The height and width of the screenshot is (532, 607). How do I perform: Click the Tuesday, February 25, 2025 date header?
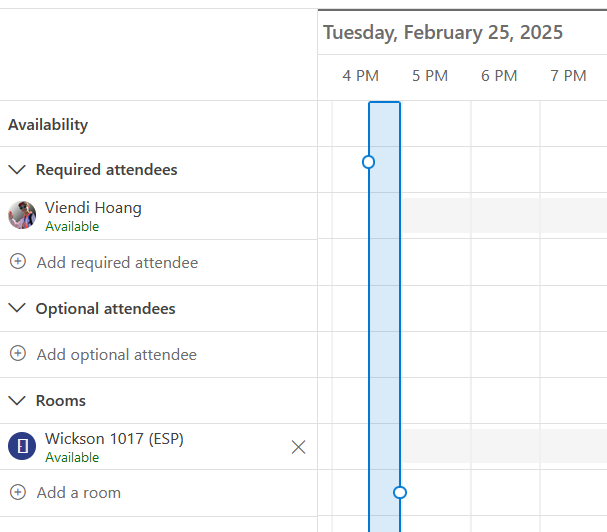click(x=443, y=33)
